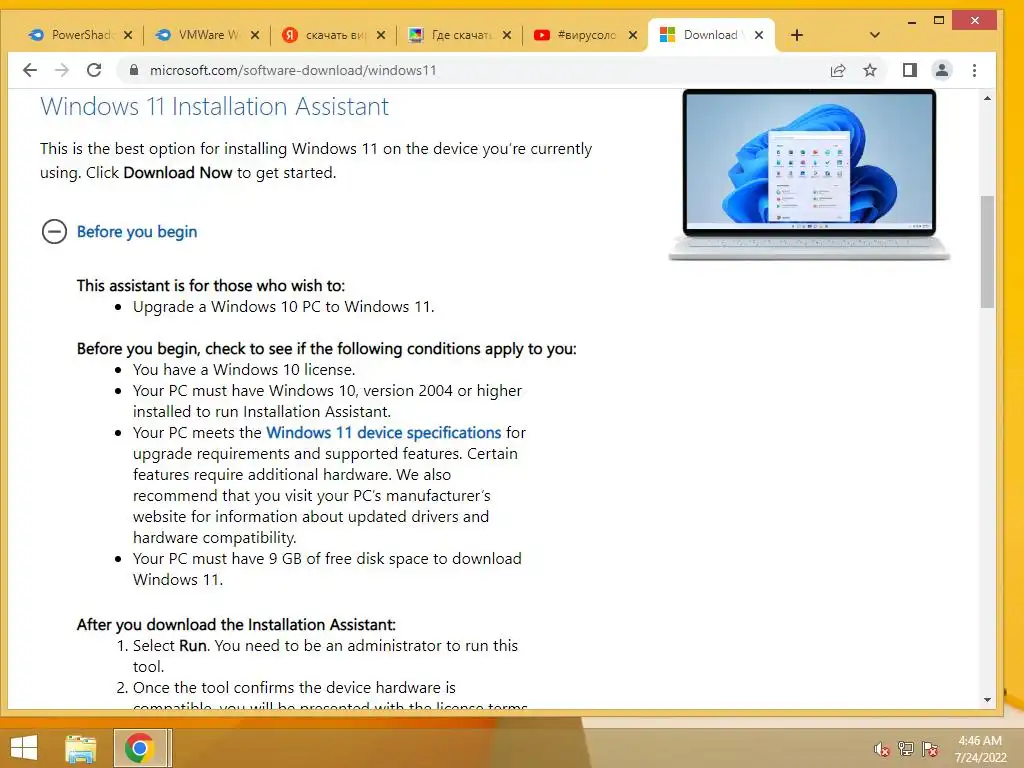Click 'After you download the Installation Assistant:' heading
Image resolution: width=1024 pixels, height=768 pixels.
click(x=236, y=624)
